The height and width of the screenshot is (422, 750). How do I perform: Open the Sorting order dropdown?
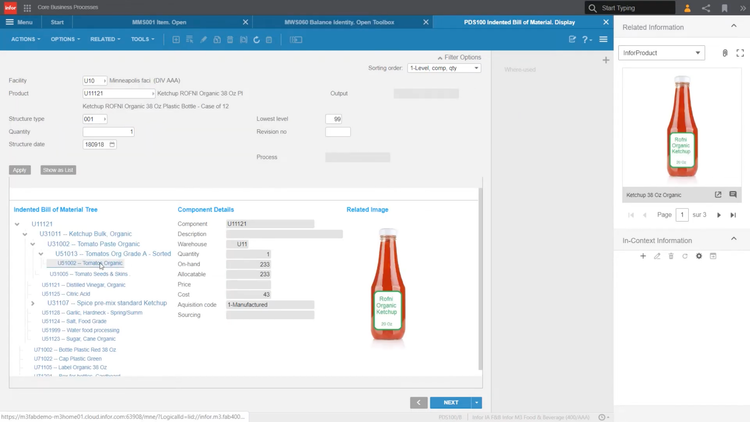pos(444,68)
